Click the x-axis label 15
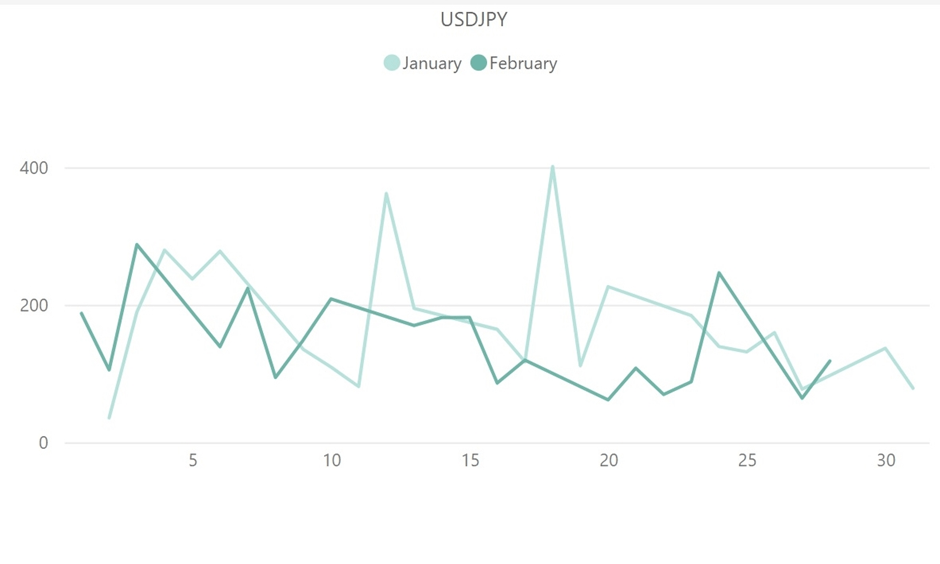This screenshot has height=564, width=940. (x=470, y=461)
